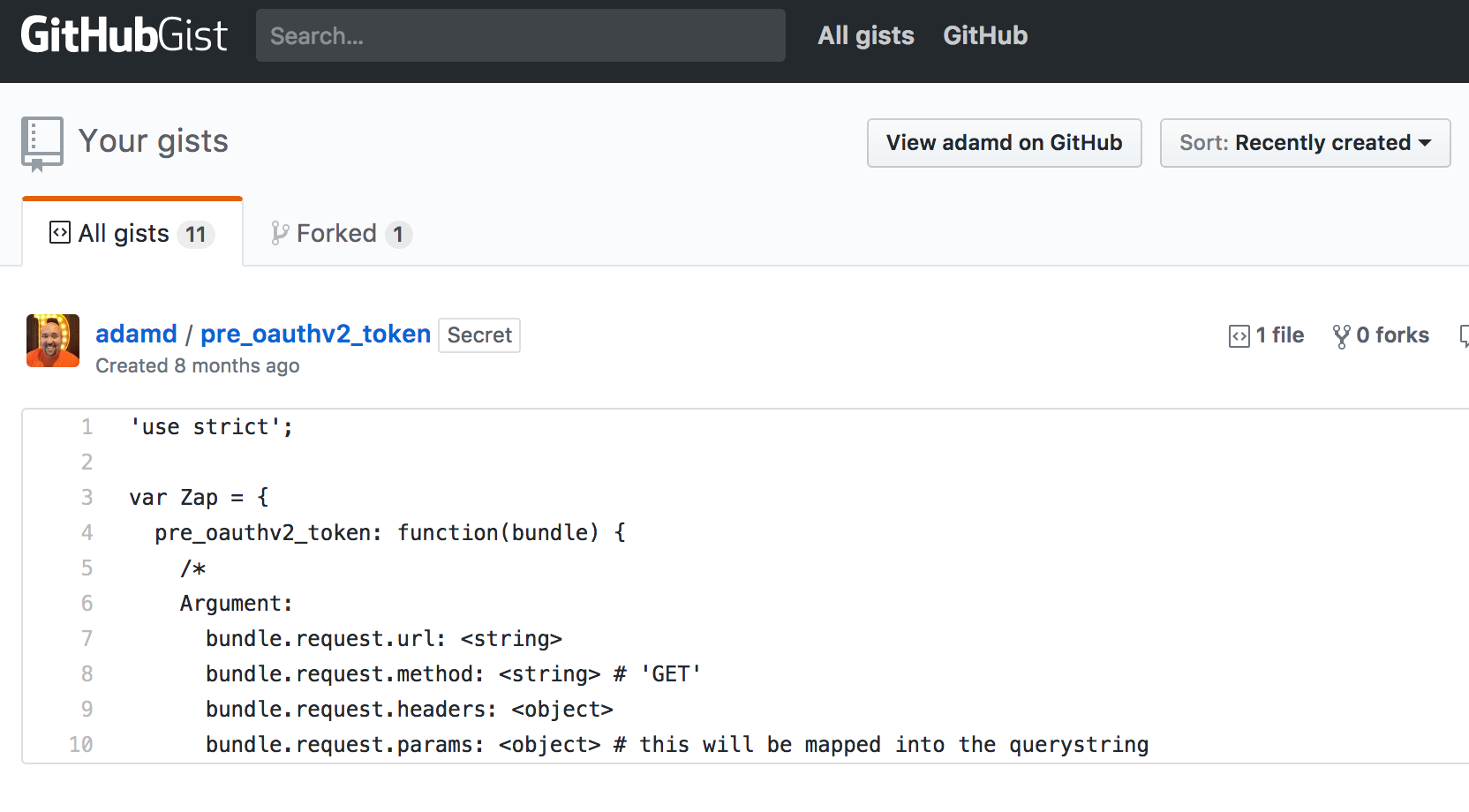Open All gists in the top navigation
The image size is (1469, 812).
[866, 35]
